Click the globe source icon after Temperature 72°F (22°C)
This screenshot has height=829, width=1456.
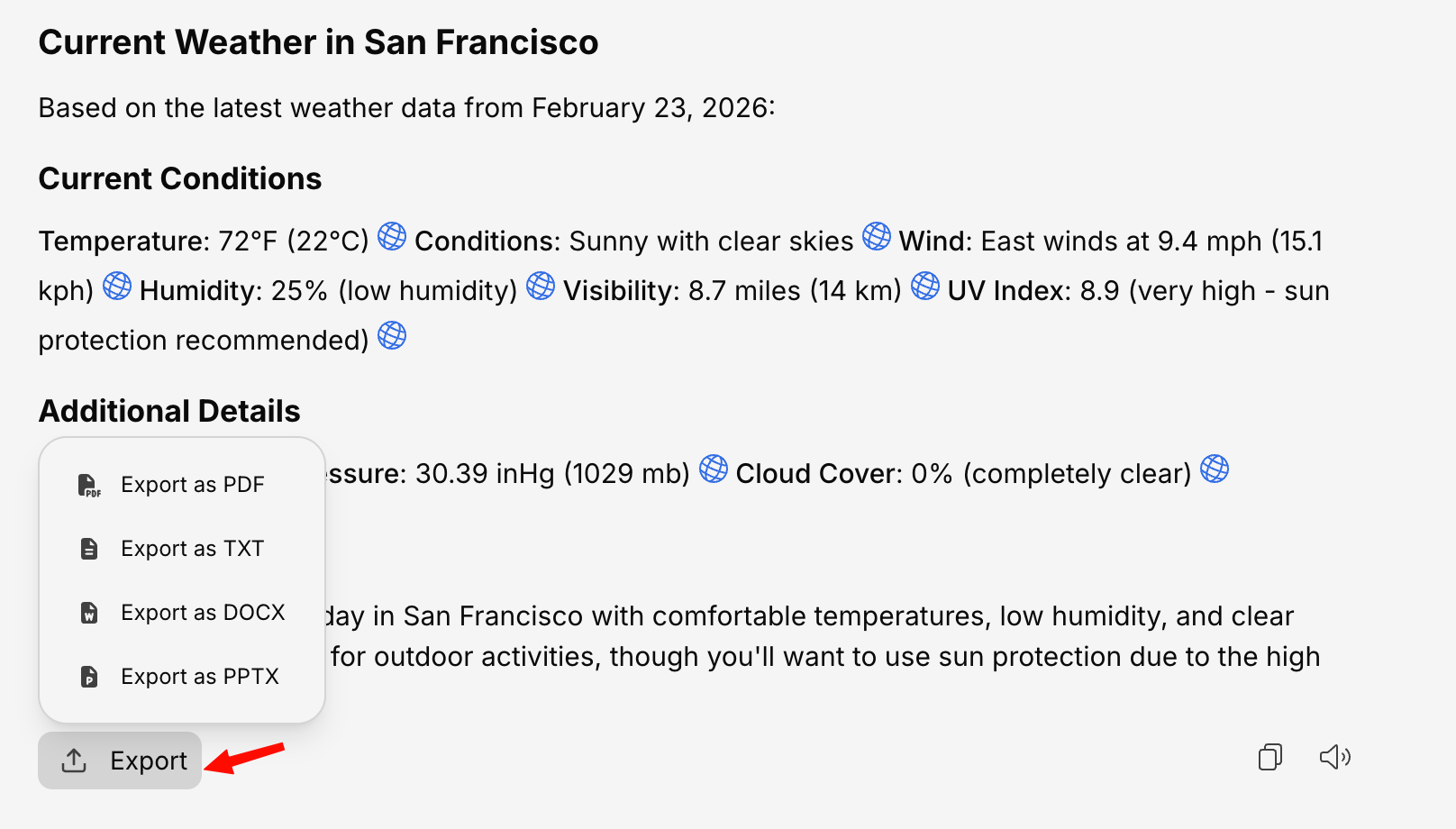pyautogui.click(x=392, y=237)
